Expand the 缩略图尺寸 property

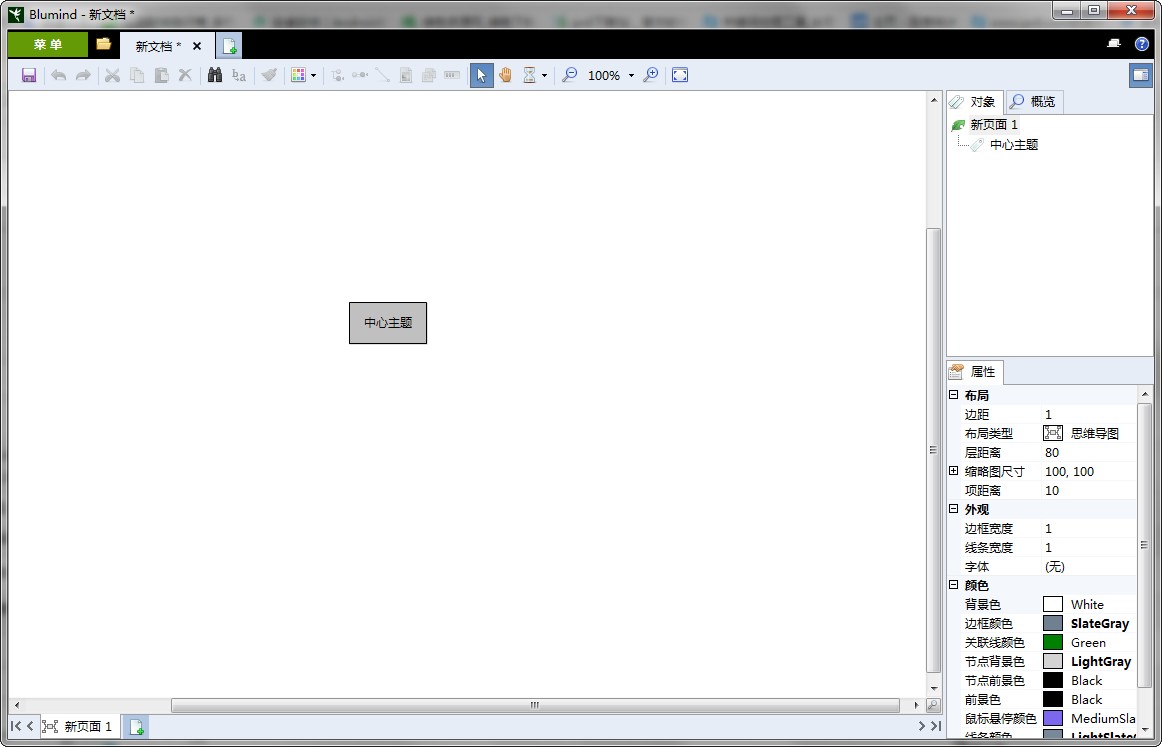click(954, 471)
